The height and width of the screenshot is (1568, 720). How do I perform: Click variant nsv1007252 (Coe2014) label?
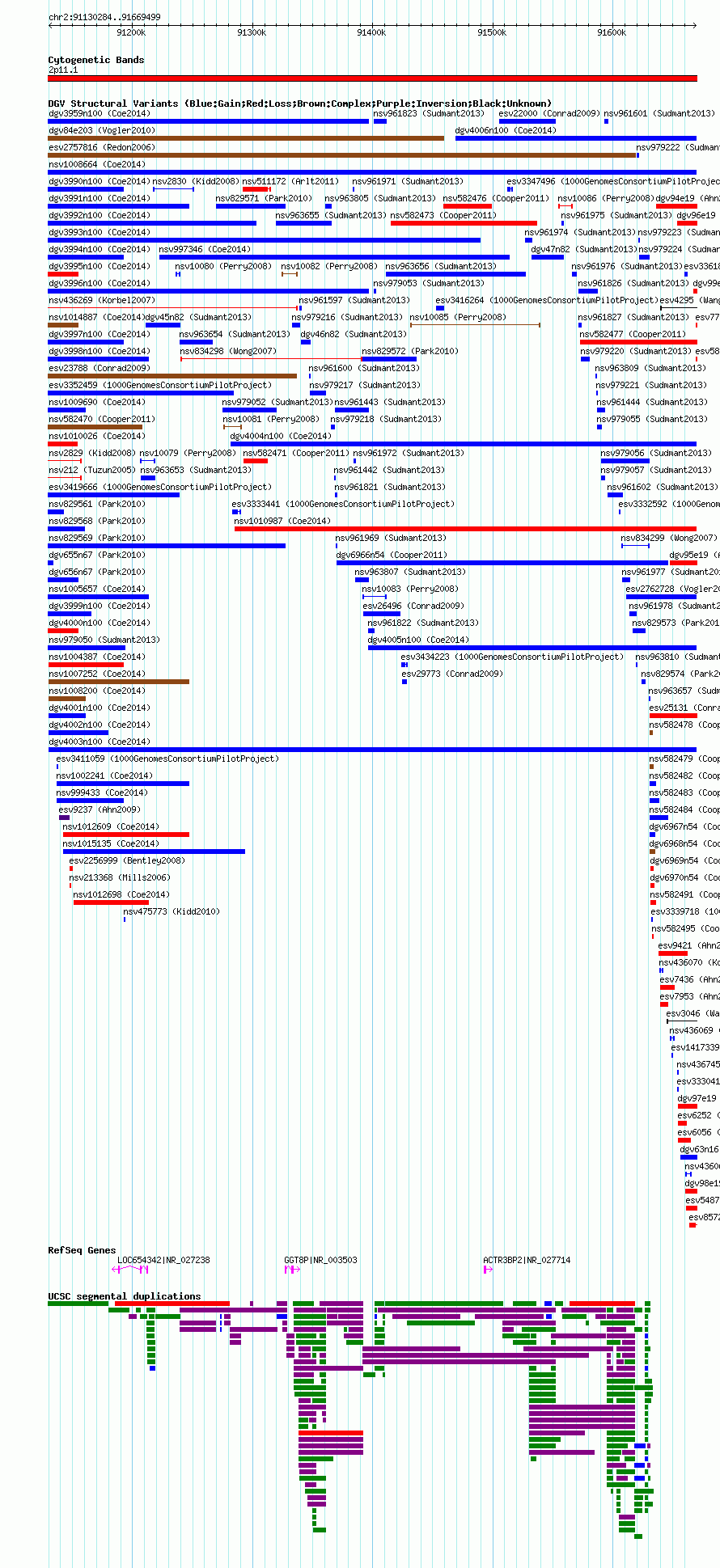[x=97, y=674]
